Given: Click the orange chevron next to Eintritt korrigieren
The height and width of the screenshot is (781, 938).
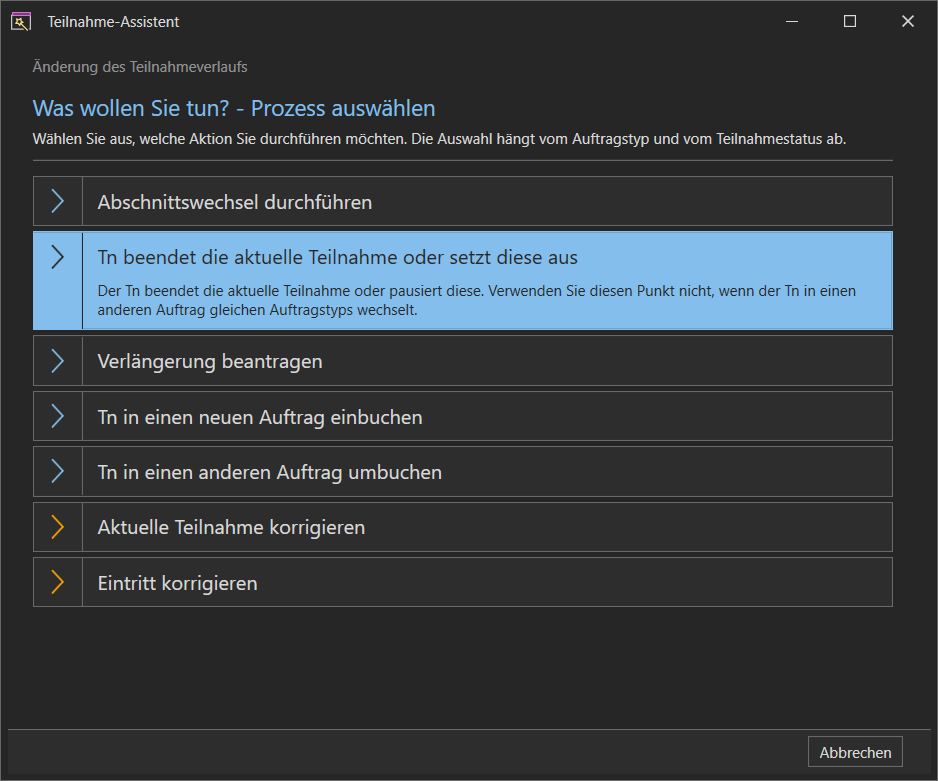Looking at the screenshot, I should (x=57, y=582).
